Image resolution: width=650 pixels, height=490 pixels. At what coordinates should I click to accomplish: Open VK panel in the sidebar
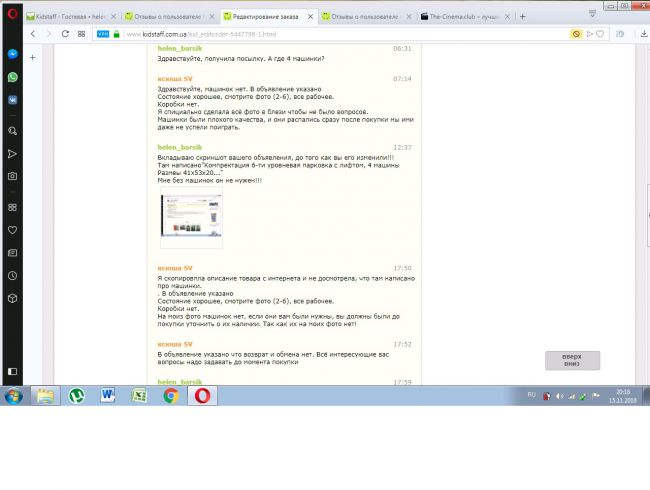click(12, 99)
